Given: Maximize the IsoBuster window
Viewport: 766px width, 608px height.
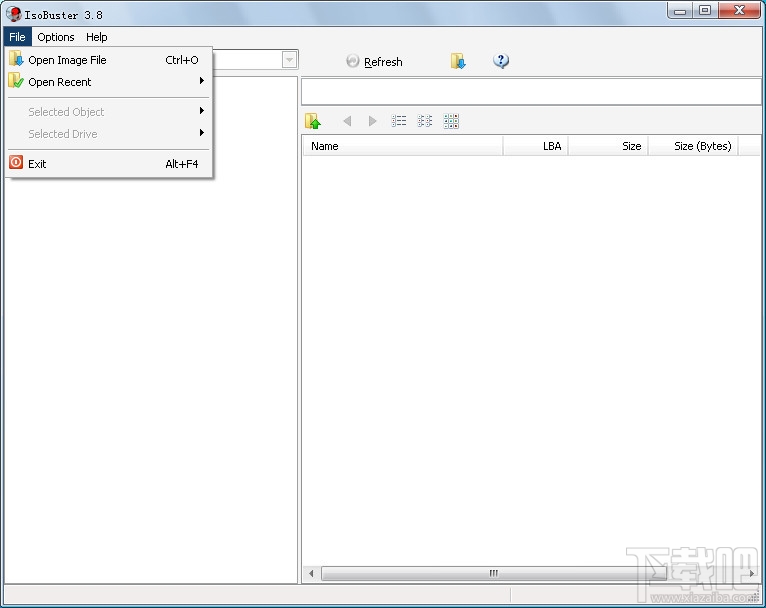Looking at the screenshot, I should pyautogui.click(x=704, y=11).
